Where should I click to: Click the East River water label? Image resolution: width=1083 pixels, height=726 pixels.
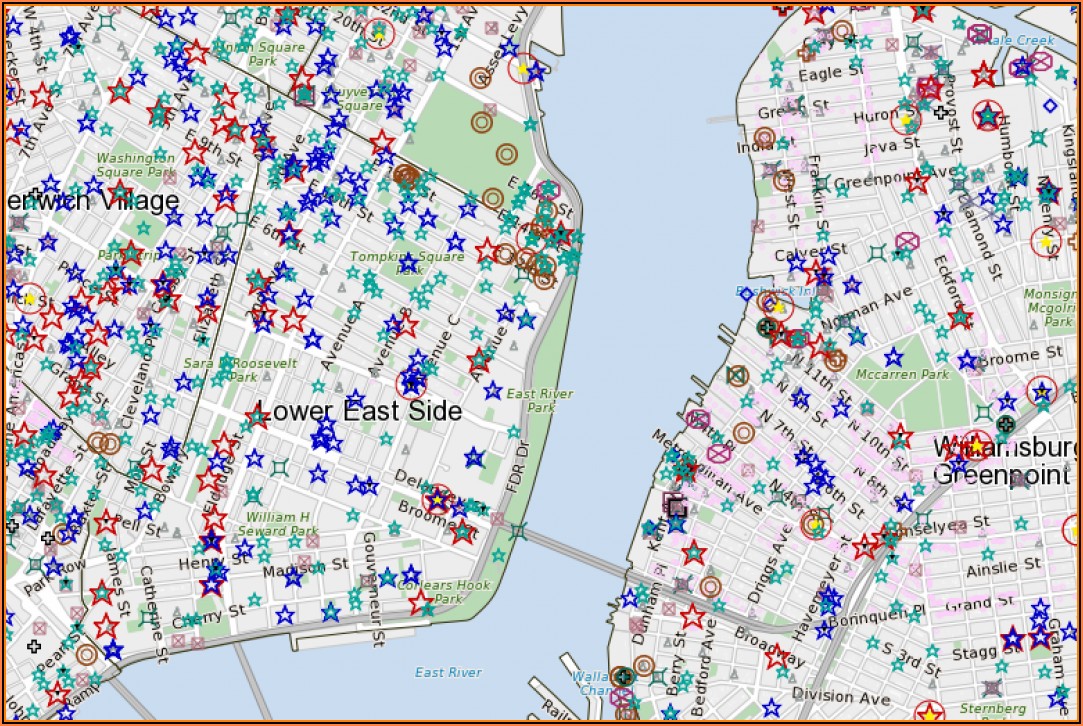[448, 672]
